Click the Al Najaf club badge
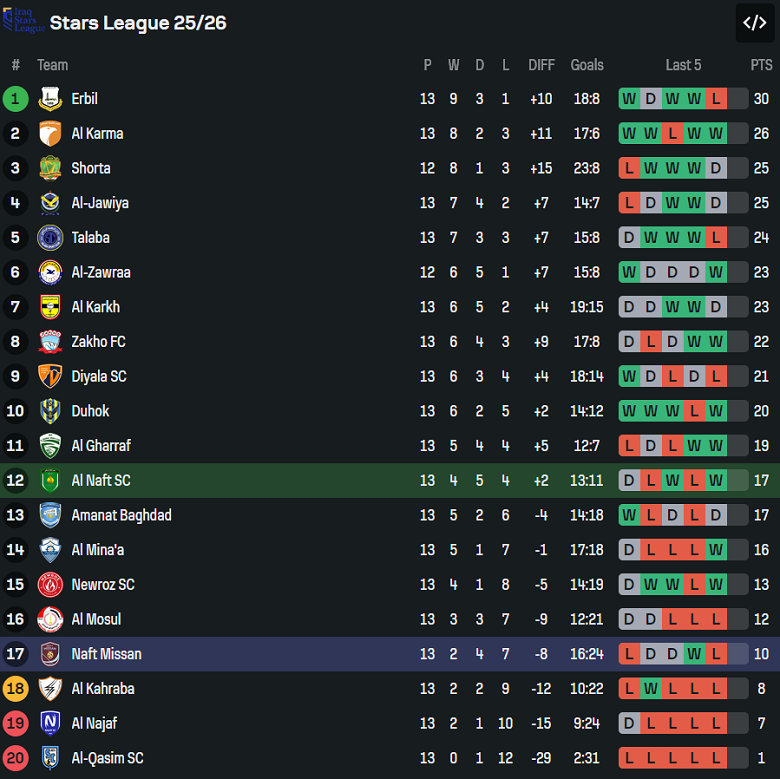The width and height of the screenshot is (780, 779). tap(50, 723)
